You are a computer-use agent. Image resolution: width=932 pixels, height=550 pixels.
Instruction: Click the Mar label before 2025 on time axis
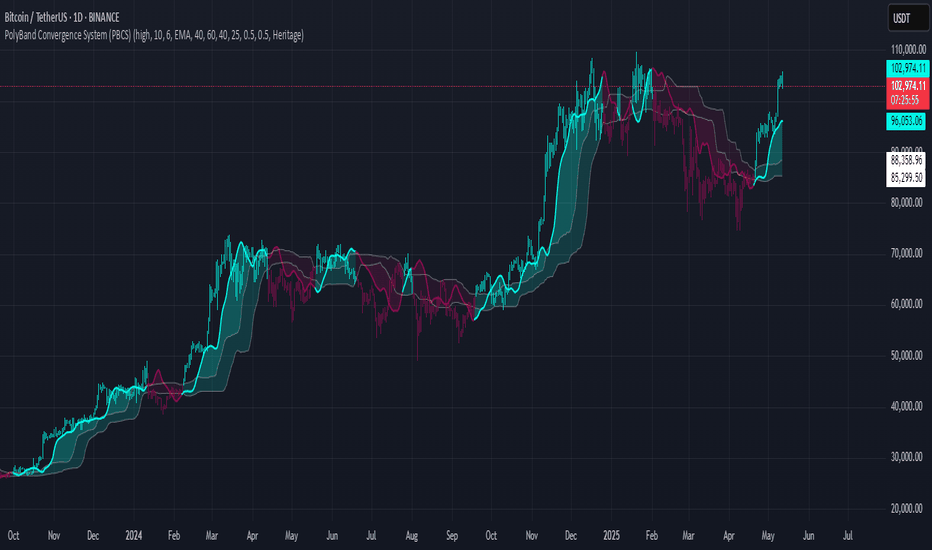(212, 536)
